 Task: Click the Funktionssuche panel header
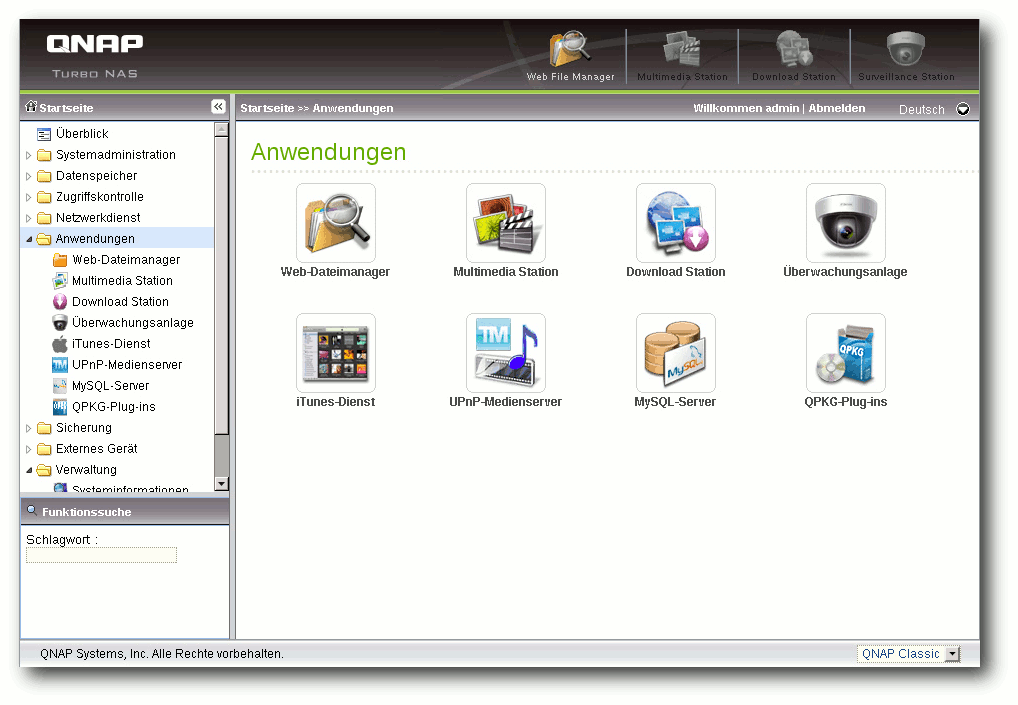[x=125, y=512]
